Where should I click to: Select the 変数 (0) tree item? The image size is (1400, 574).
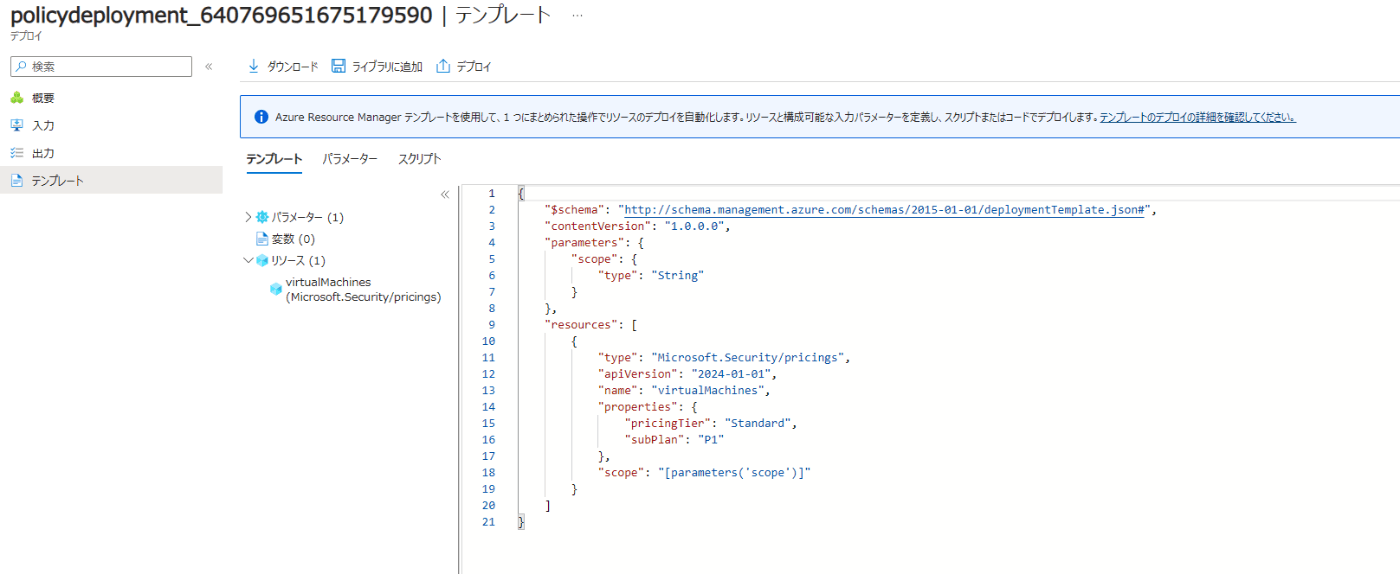click(x=286, y=239)
